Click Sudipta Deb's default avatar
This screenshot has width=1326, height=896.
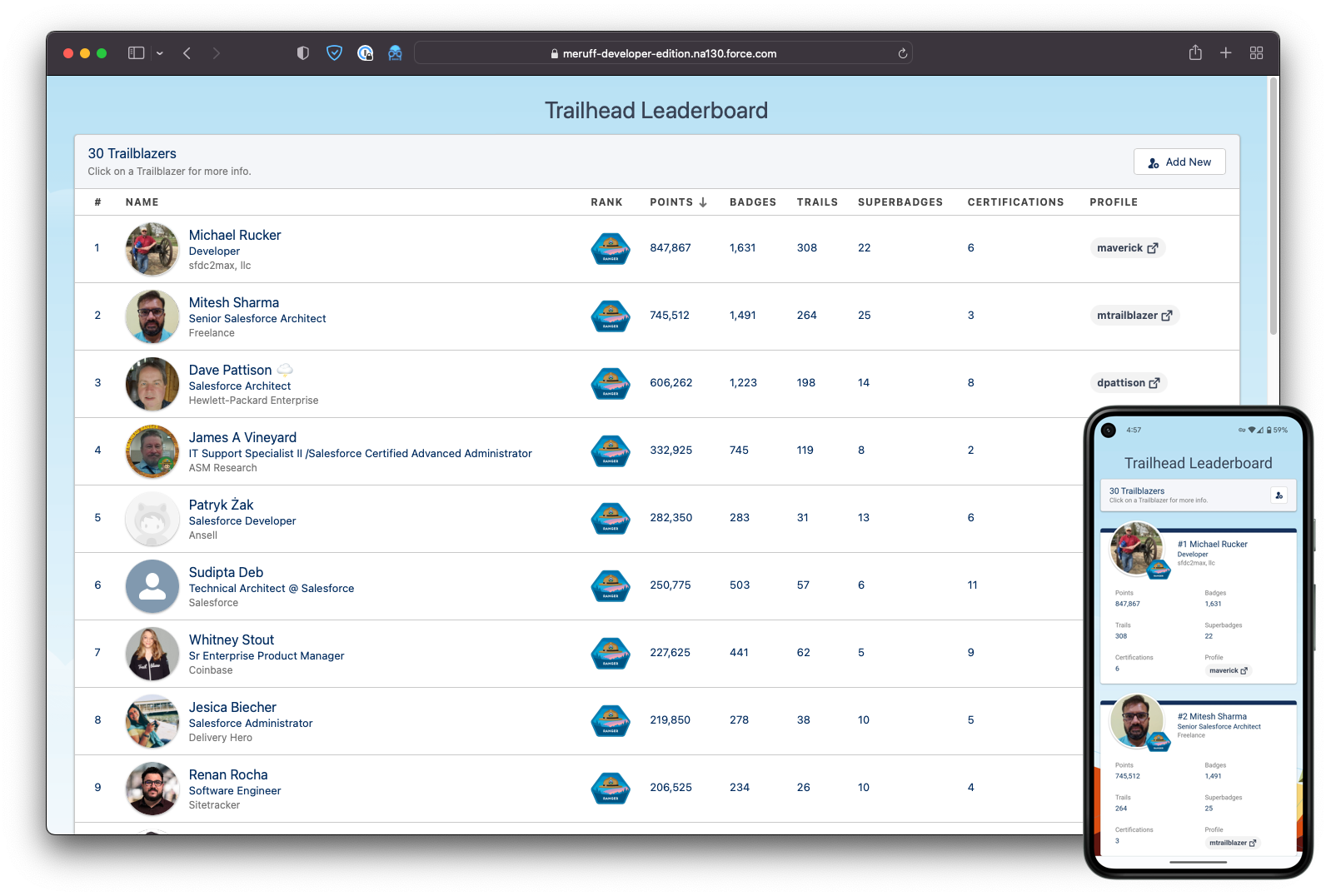click(x=152, y=586)
